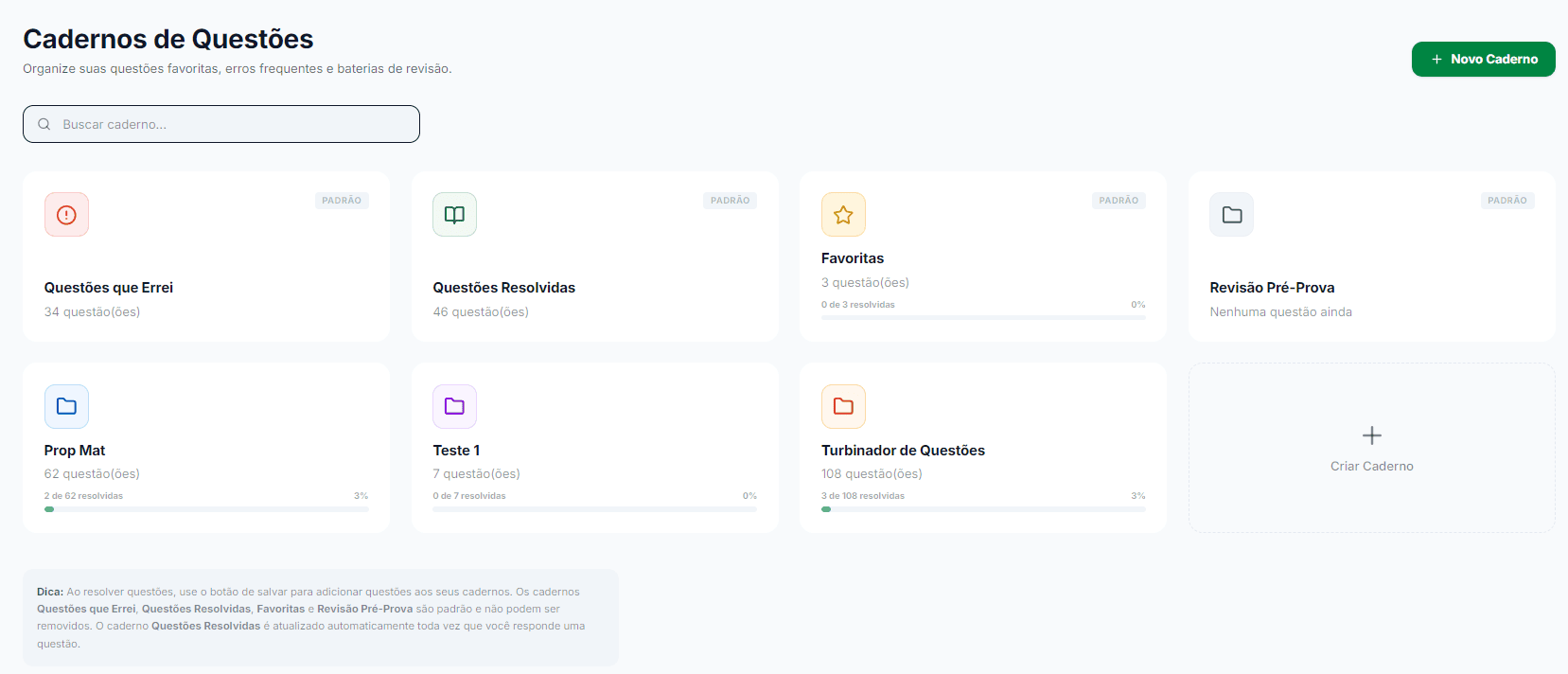Click the 0% label on Teste 1 card
Image resolution: width=1568 pixels, height=674 pixels.
pyautogui.click(x=749, y=496)
